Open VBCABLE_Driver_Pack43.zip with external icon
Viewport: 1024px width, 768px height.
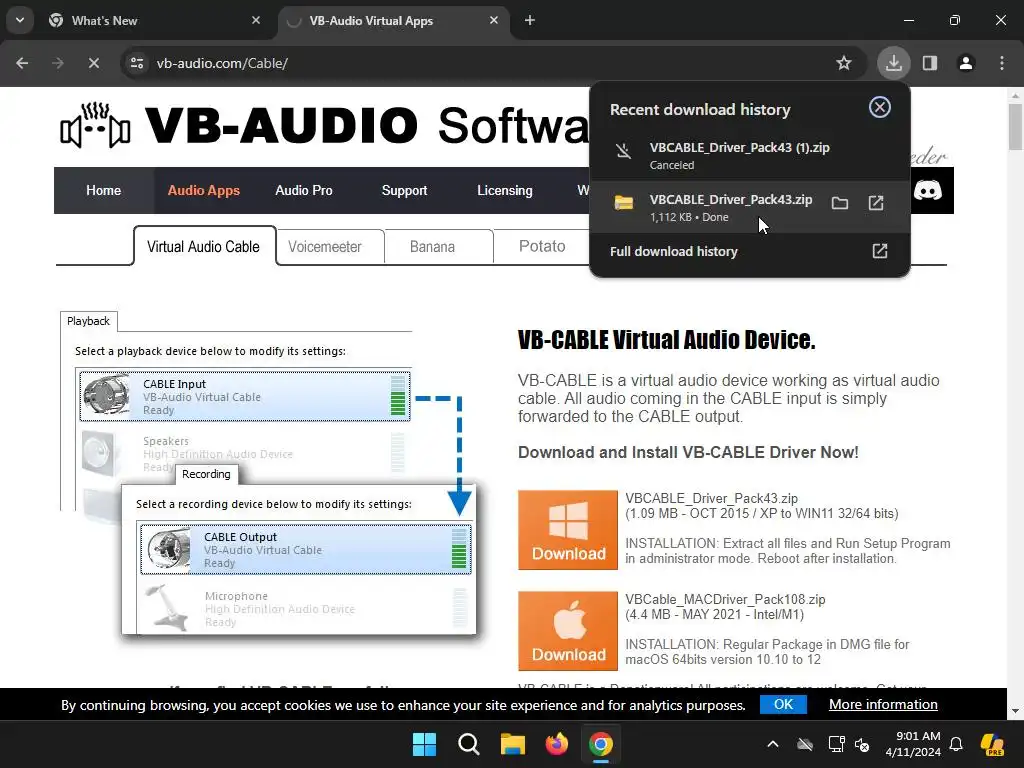point(876,203)
